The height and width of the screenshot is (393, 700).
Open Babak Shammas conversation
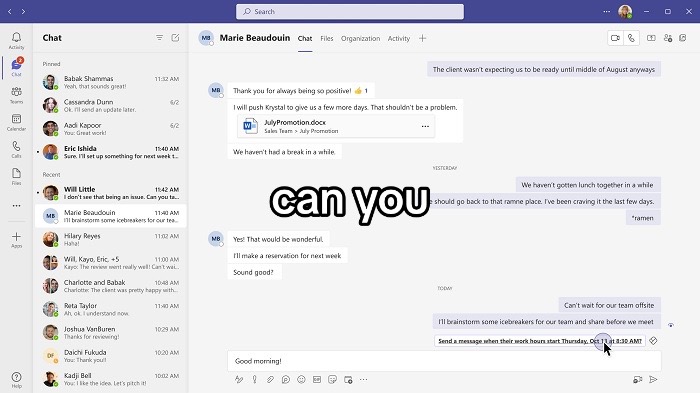tap(111, 82)
